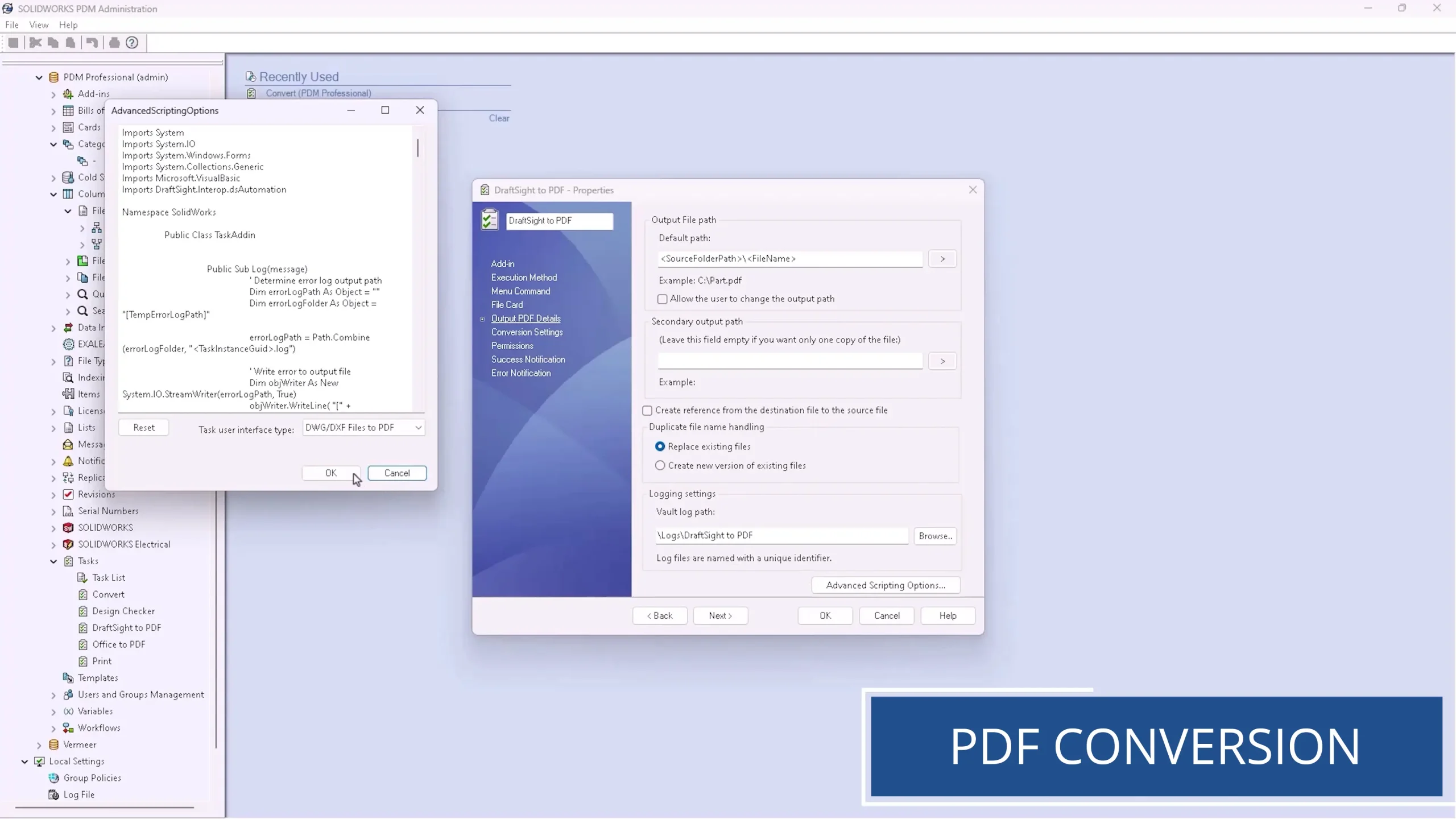Check 'Create reference from the destination file'
Image resolution: width=1456 pixels, height=819 pixels.
pos(647,410)
